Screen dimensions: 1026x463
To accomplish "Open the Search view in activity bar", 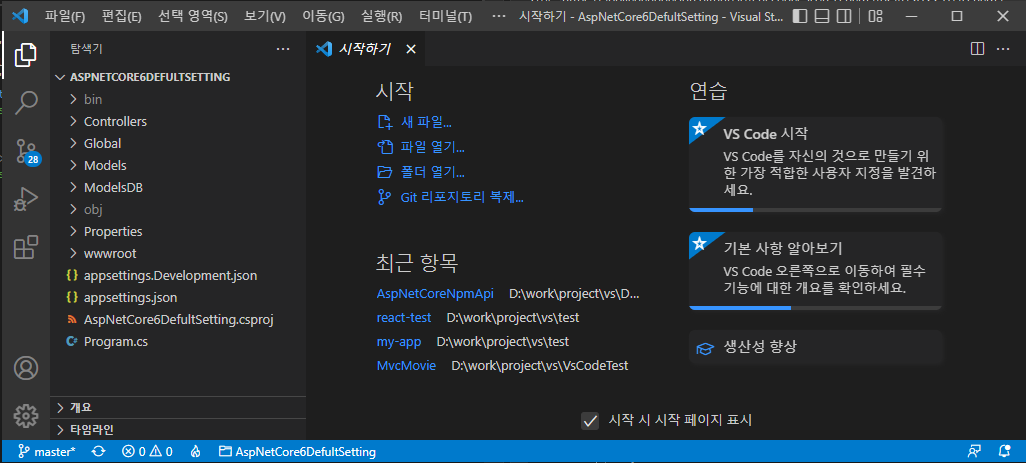I will click(x=26, y=102).
